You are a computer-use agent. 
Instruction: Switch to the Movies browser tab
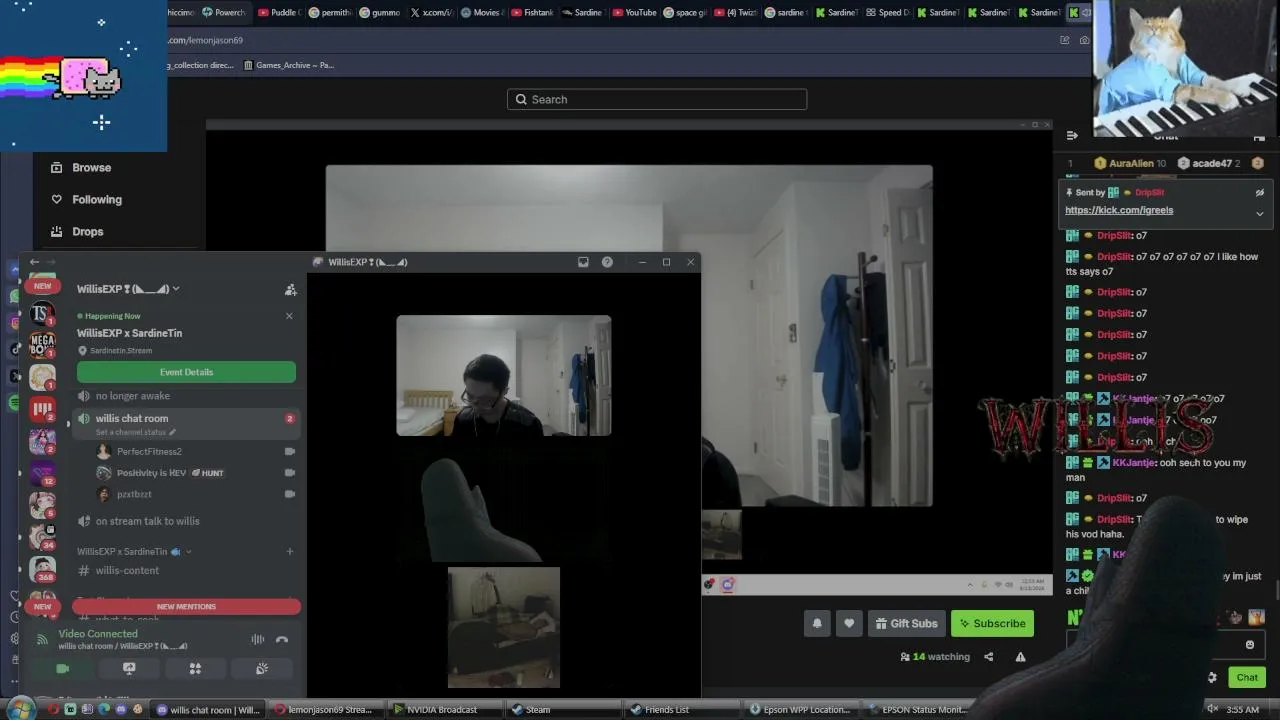pos(481,13)
